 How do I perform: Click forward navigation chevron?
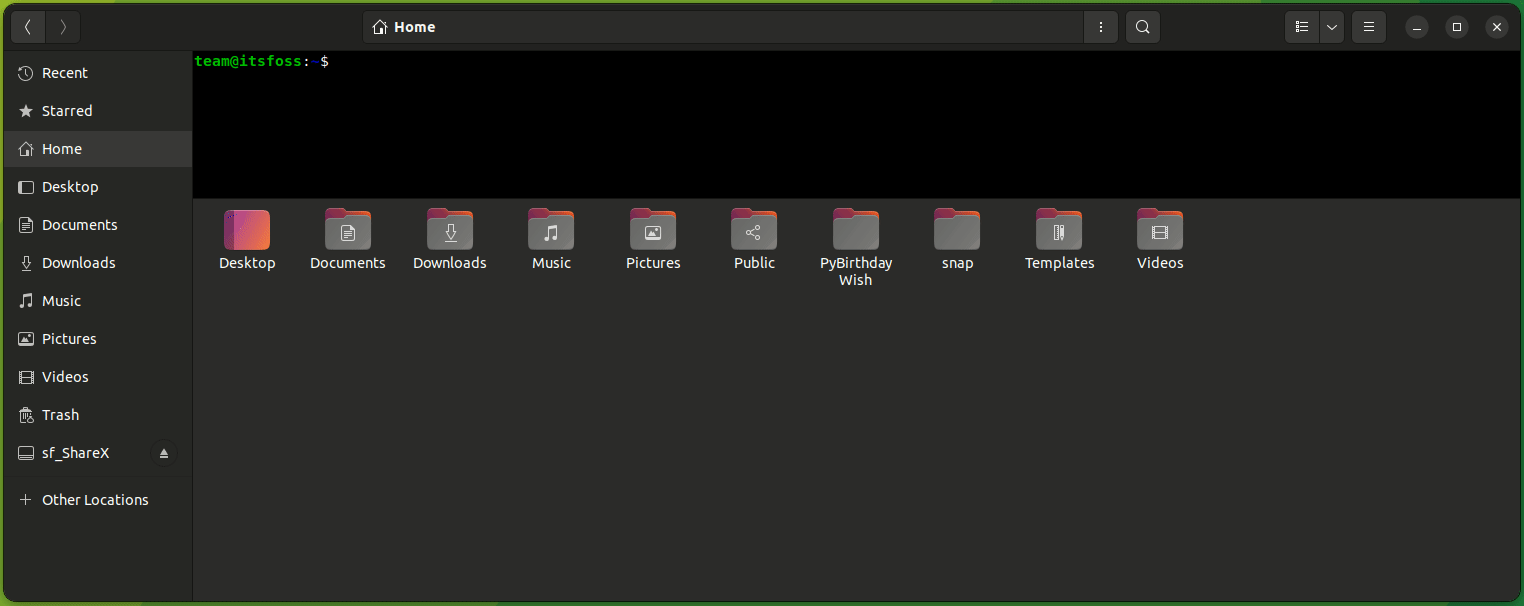pos(62,27)
